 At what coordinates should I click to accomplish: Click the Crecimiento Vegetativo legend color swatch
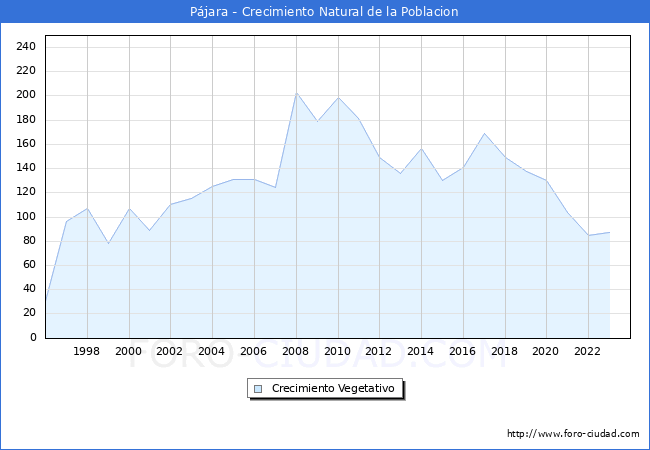(259, 388)
